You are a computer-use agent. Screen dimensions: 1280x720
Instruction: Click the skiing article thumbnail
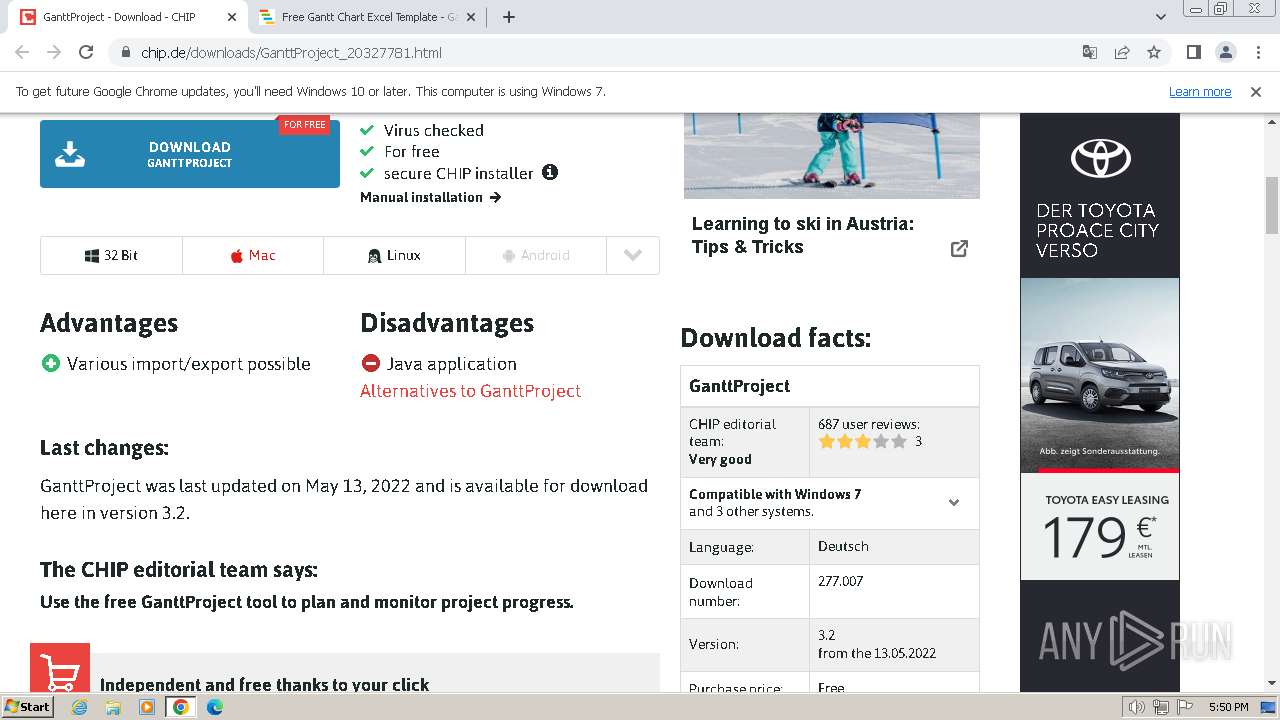pyautogui.click(x=832, y=156)
